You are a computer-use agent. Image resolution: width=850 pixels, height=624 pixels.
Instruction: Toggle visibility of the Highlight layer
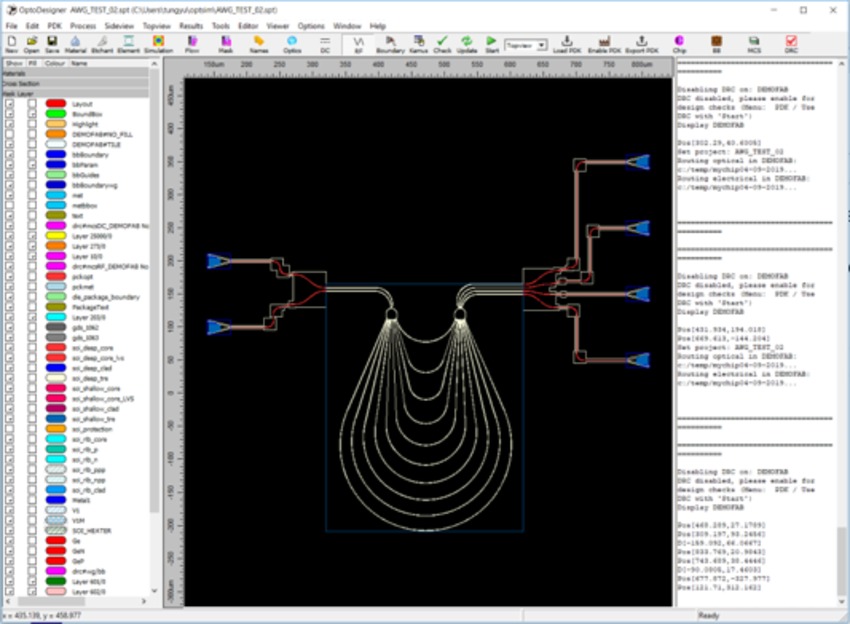[9, 124]
